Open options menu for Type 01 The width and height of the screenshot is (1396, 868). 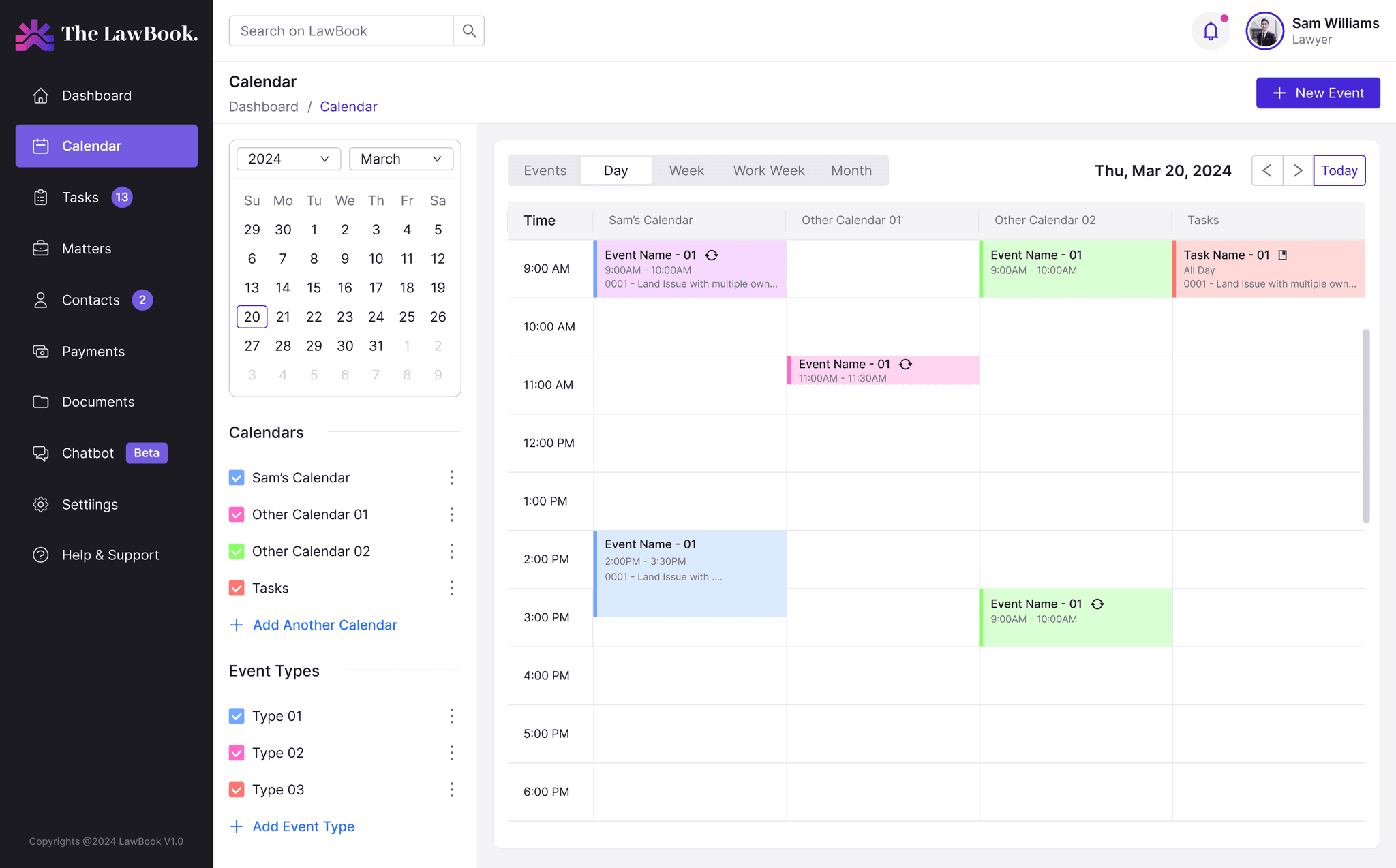(451, 716)
